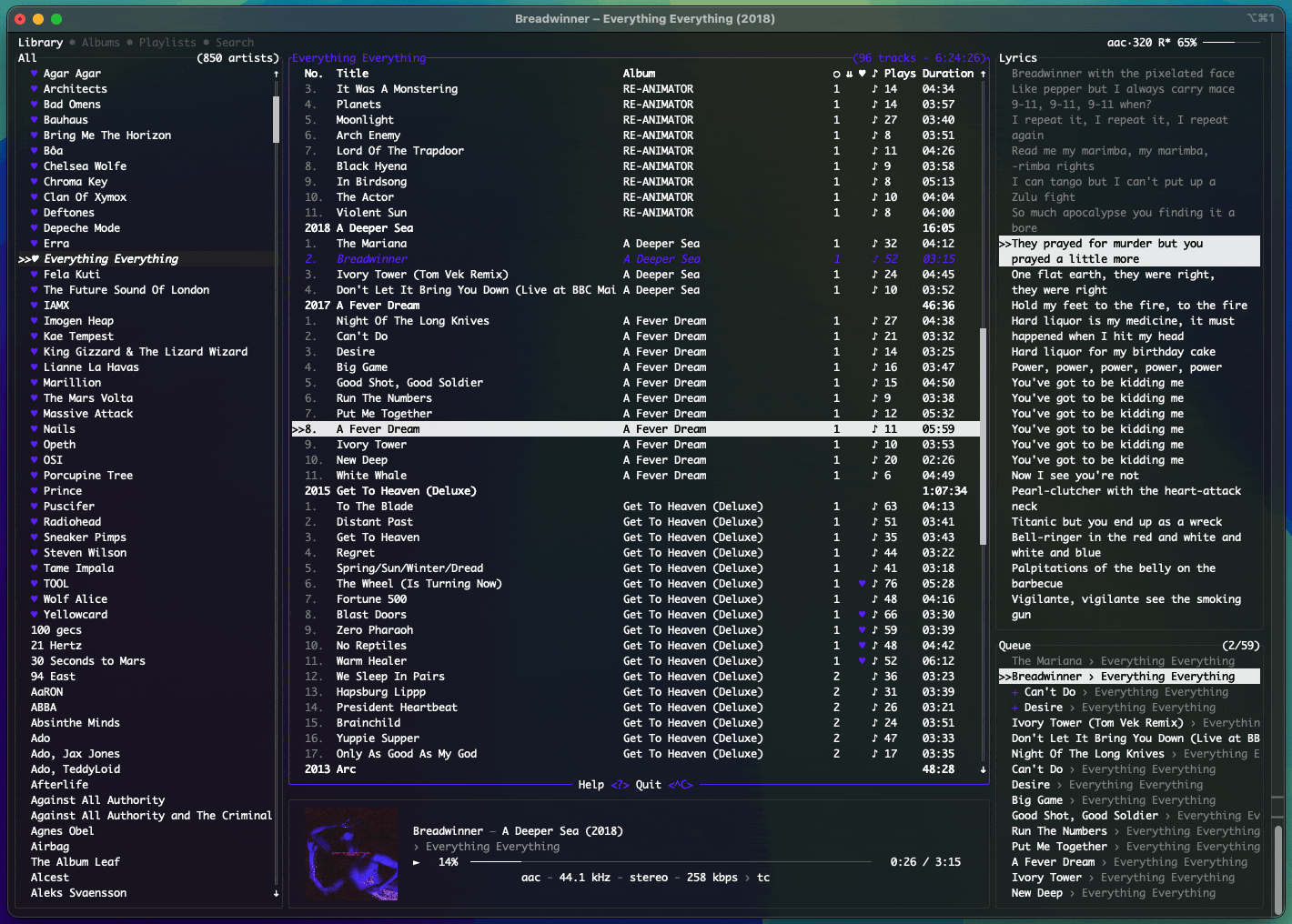Image resolution: width=1292 pixels, height=924 pixels.
Task: Select King Gizzard & The Lizard Wizard artist
Action: tap(146, 352)
